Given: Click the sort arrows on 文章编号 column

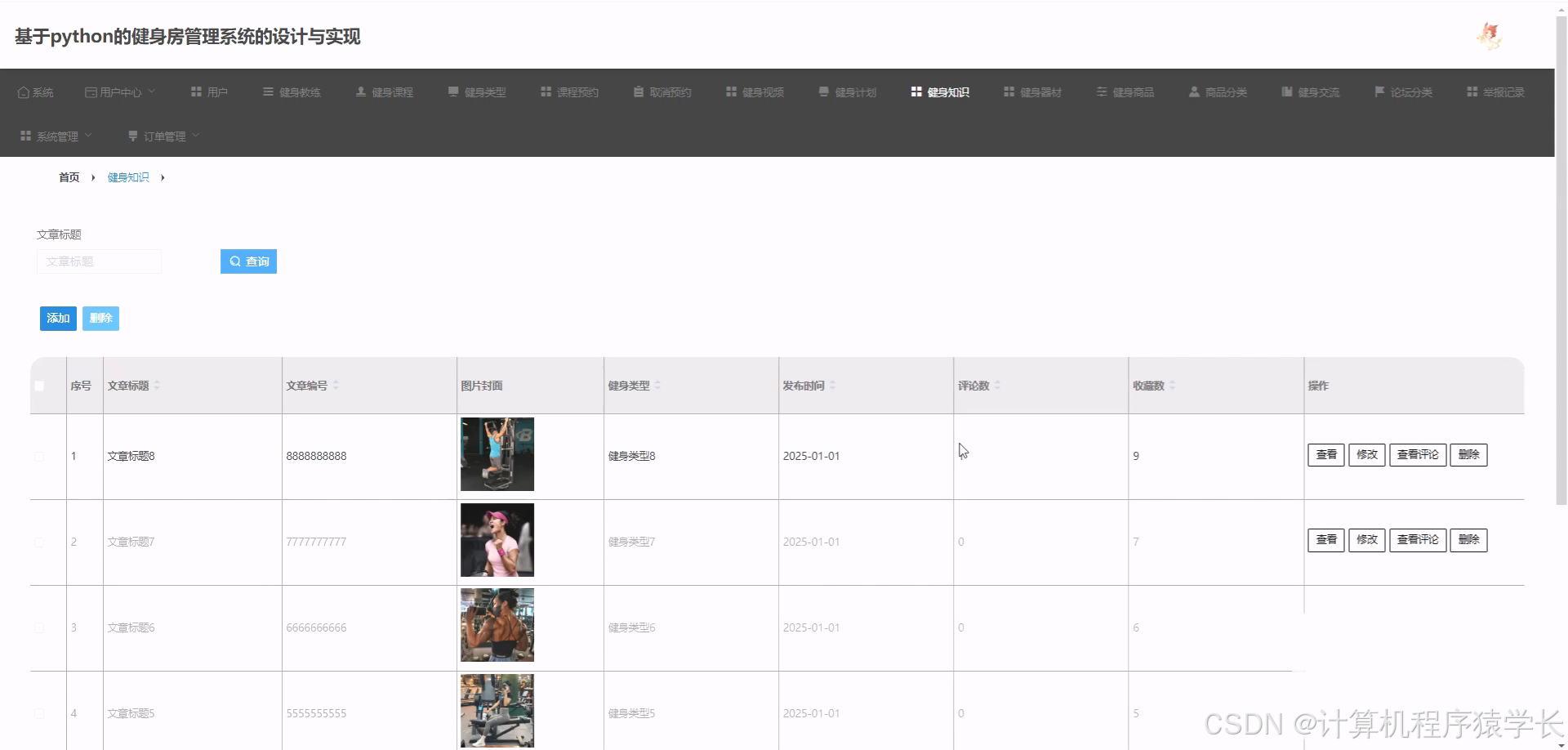Looking at the screenshot, I should pyautogui.click(x=336, y=385).
